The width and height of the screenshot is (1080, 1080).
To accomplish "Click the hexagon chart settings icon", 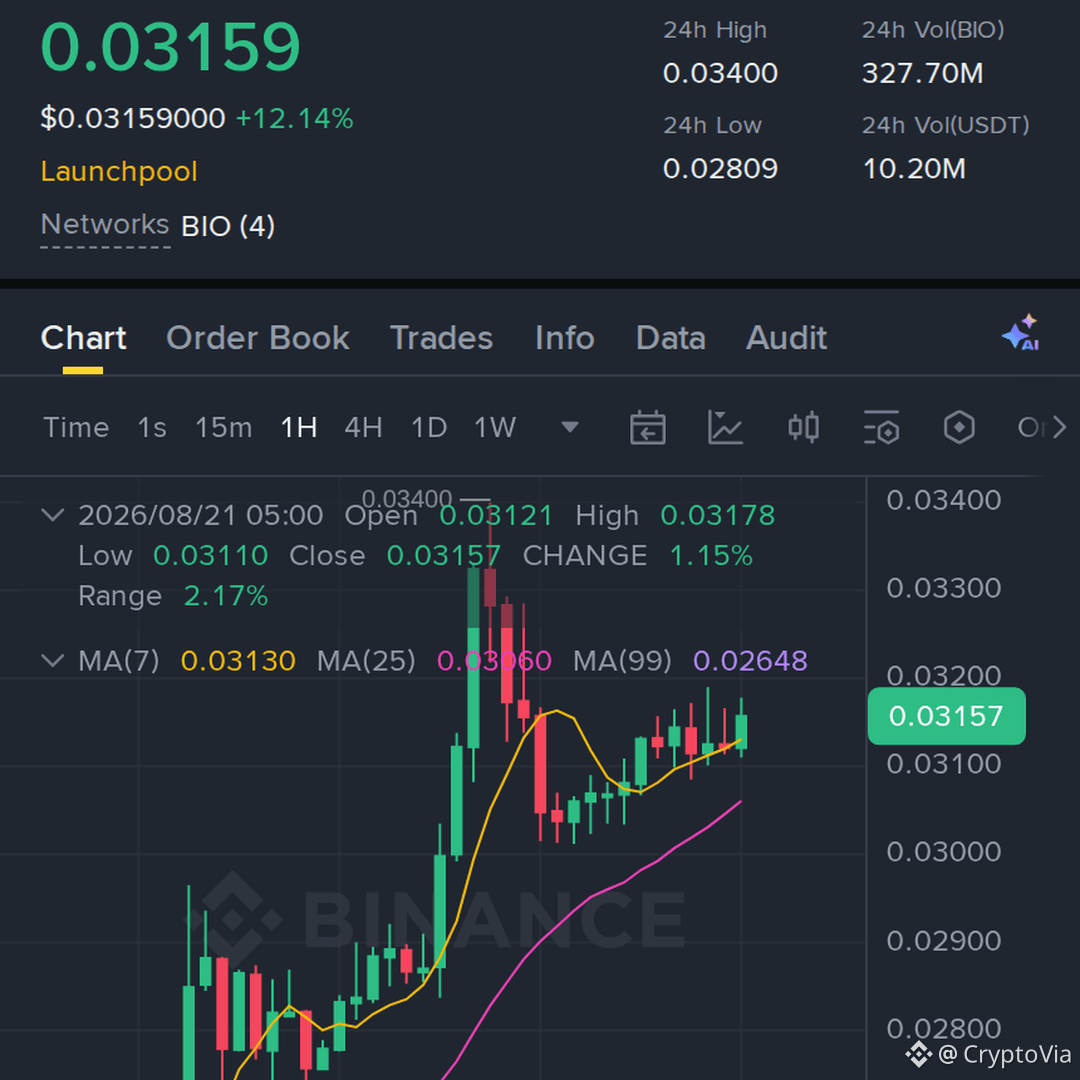I will click(959, 428).
